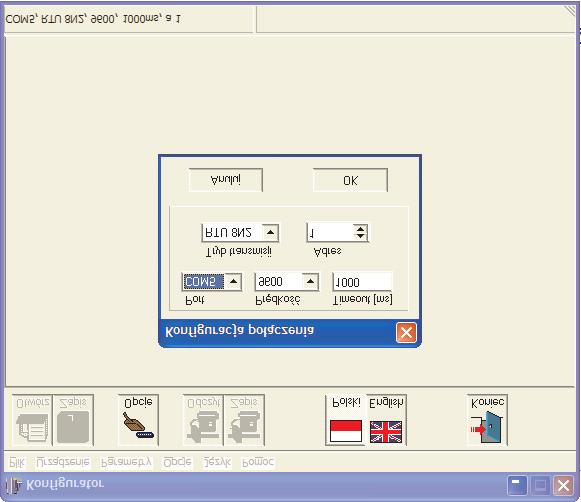Expand the Prędkość dropdown showing 9600
Image resolution: width=581 pixels, height=502 pixels.
click(311, 282)
